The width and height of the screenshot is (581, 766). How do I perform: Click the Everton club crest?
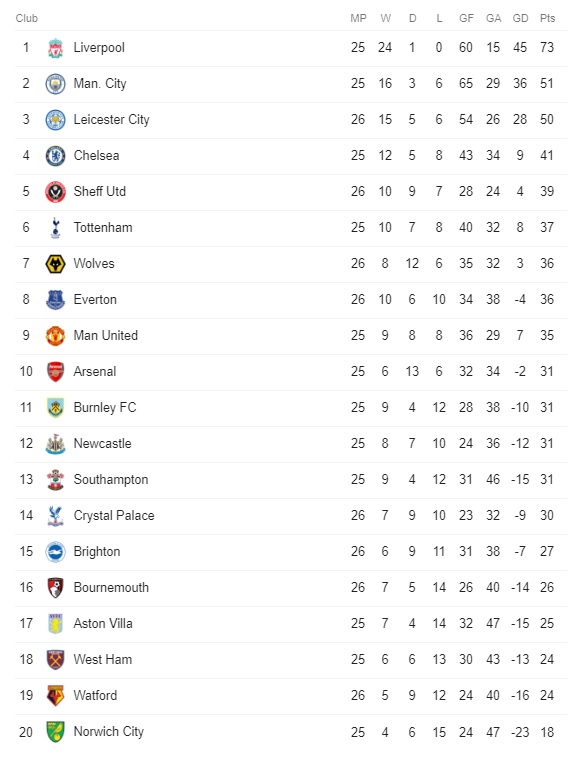click(55, 300)
